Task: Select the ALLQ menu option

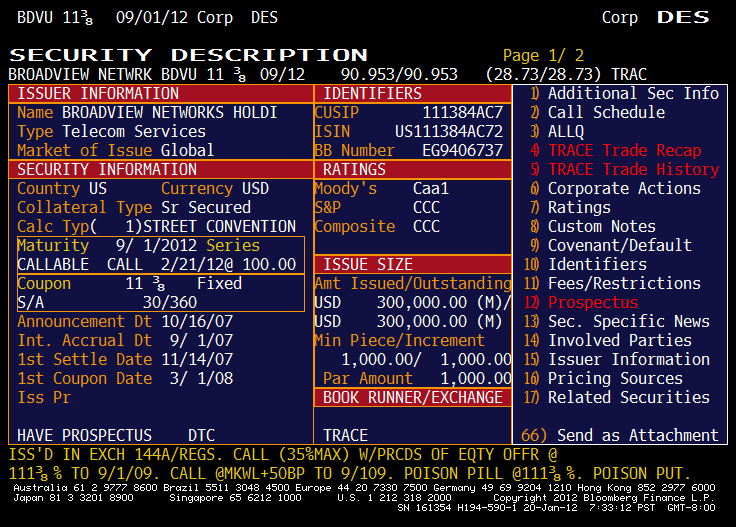Action: click(x=557, y=131)
